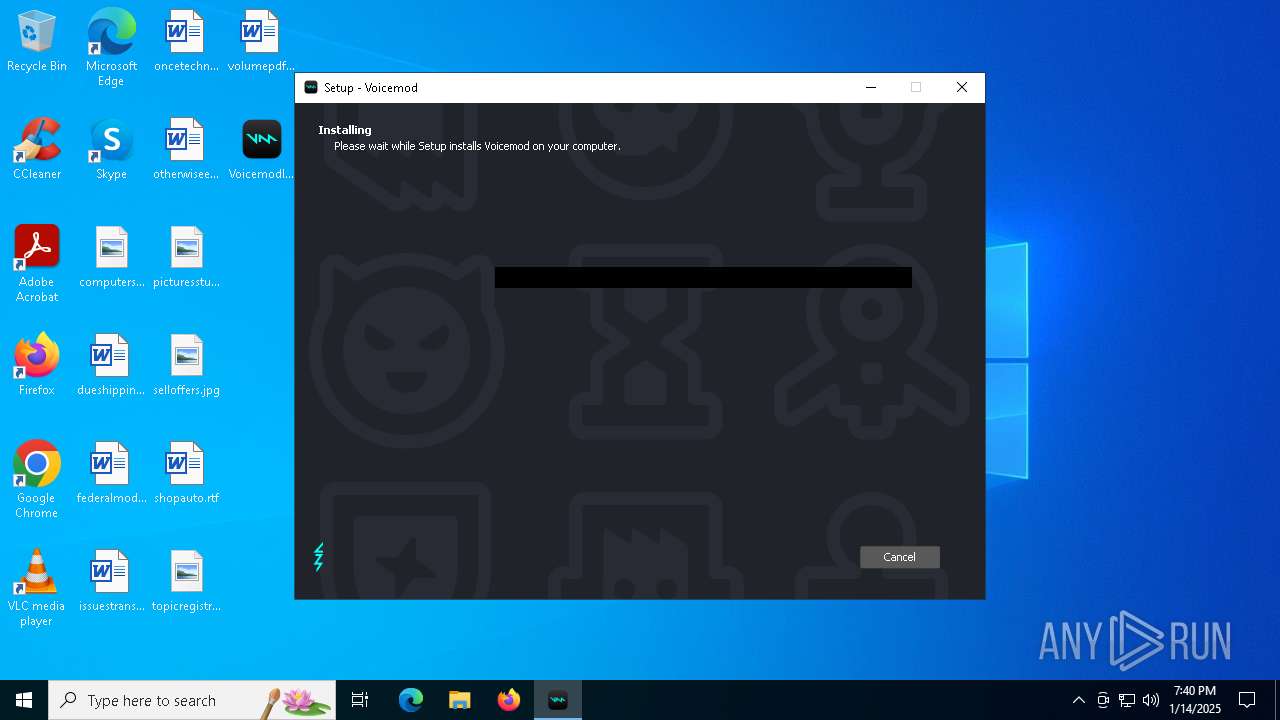
Task: Open Microsoft Edge from taskbar
Action: (x=411, y=700)
